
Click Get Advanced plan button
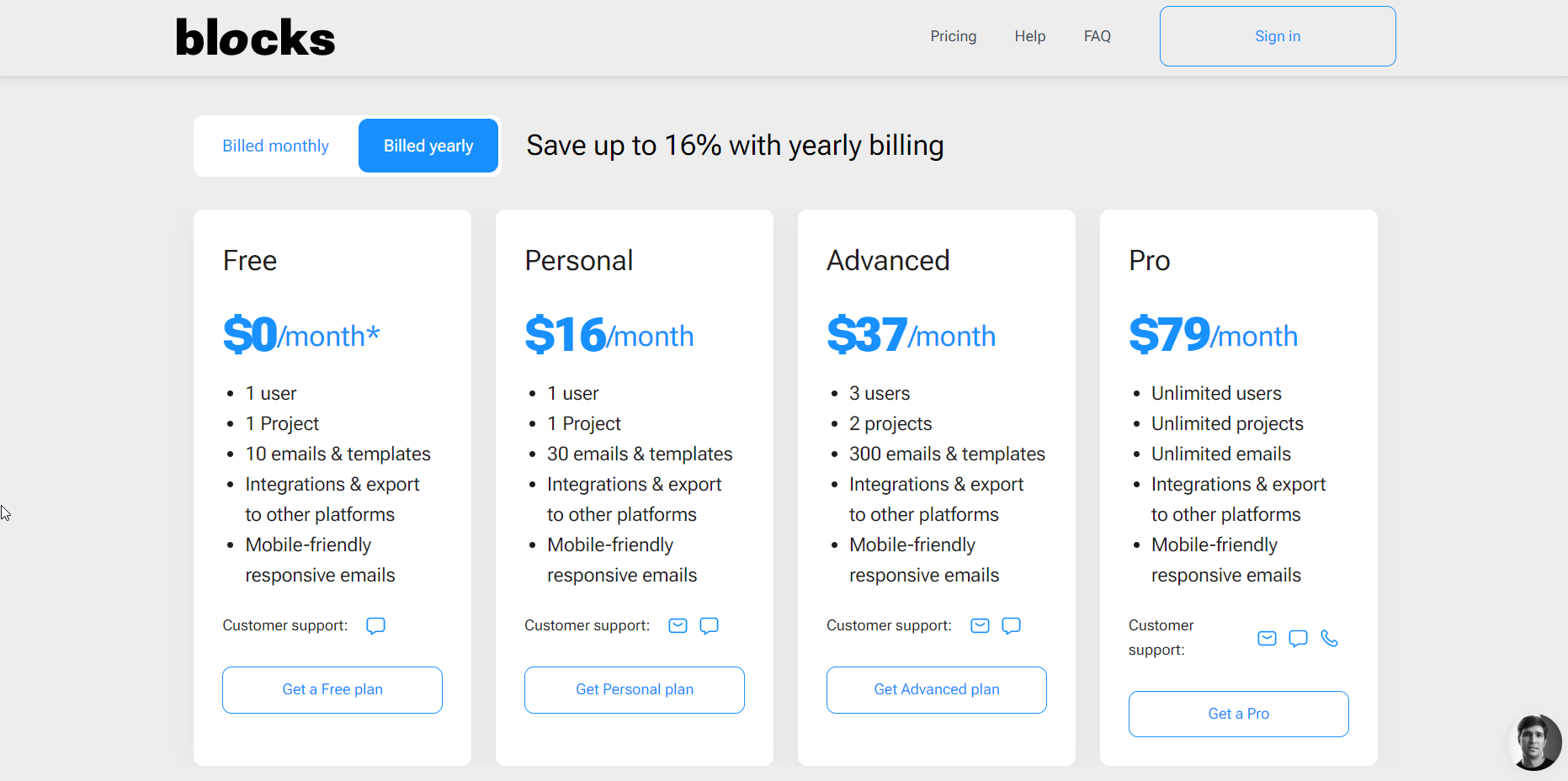coord(937,689)
